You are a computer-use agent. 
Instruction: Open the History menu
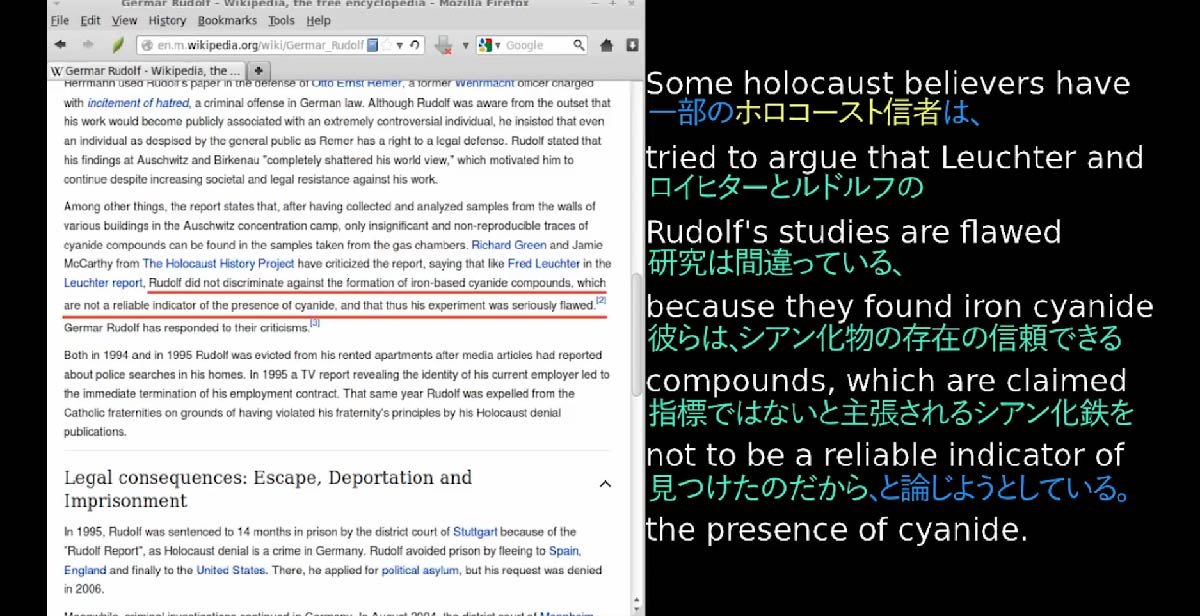point(167,20)
